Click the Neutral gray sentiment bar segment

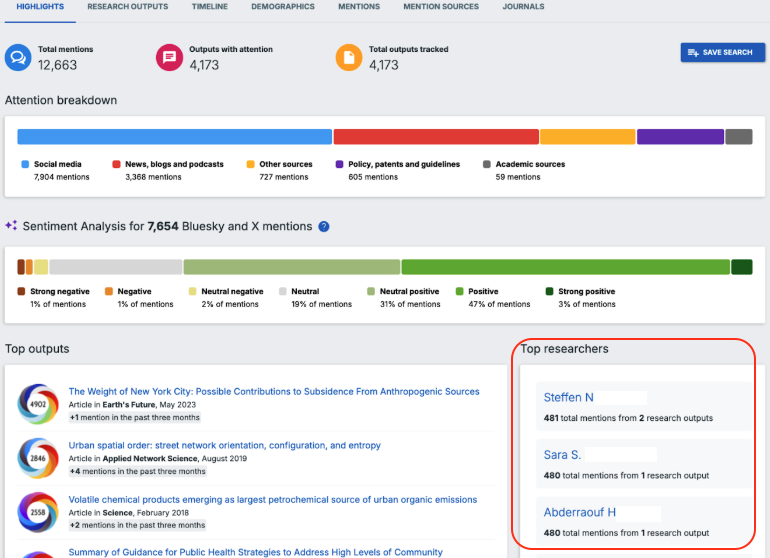click(x=115, y=267)
